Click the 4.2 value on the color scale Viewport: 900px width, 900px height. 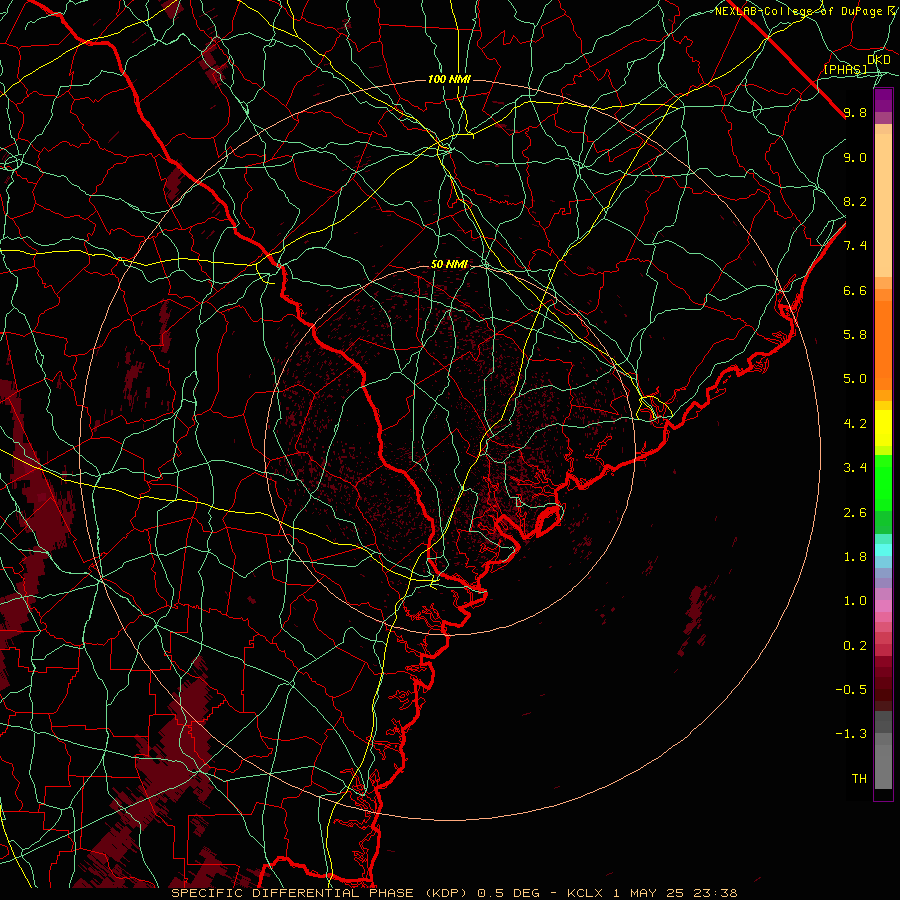click(x=855, y=424)
